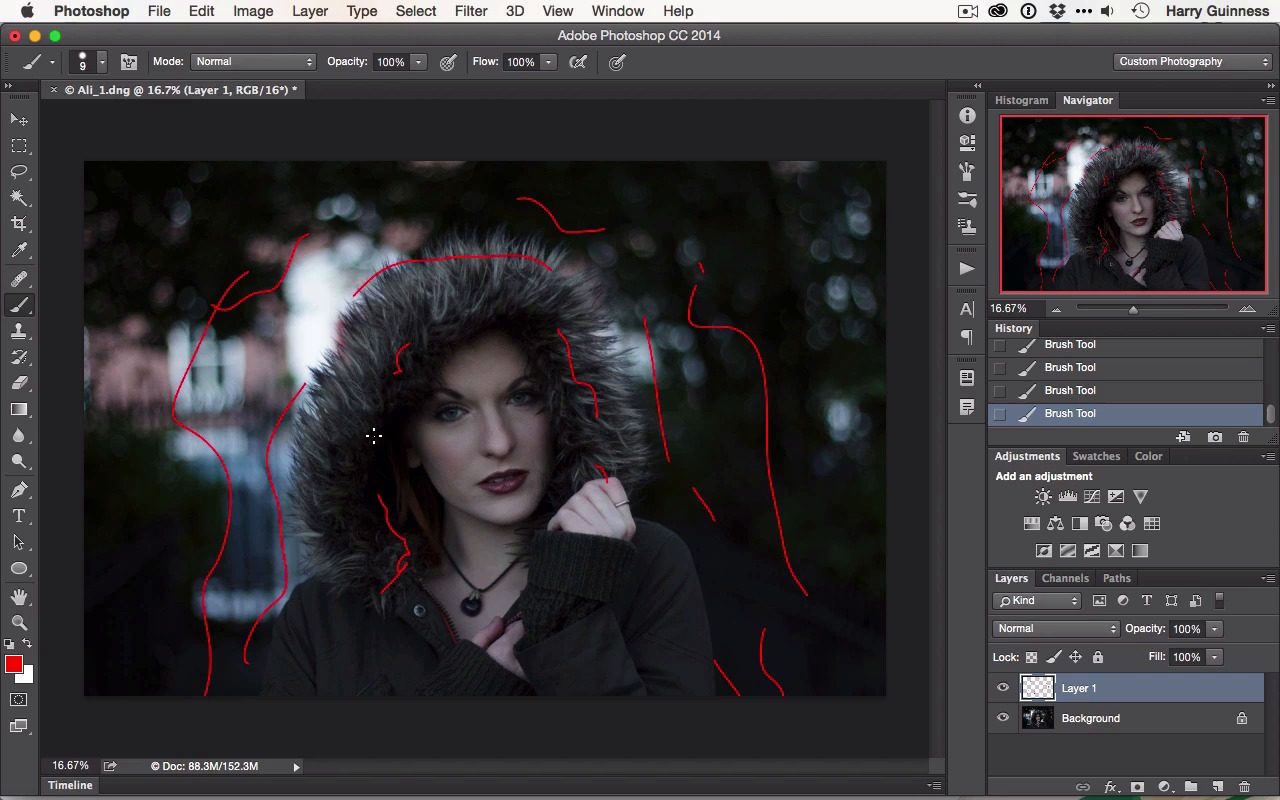The width and height of the screenshot is (1280, 800).
Task: Select the Clone Stamp tool
Action: click(x=19, y=331)
